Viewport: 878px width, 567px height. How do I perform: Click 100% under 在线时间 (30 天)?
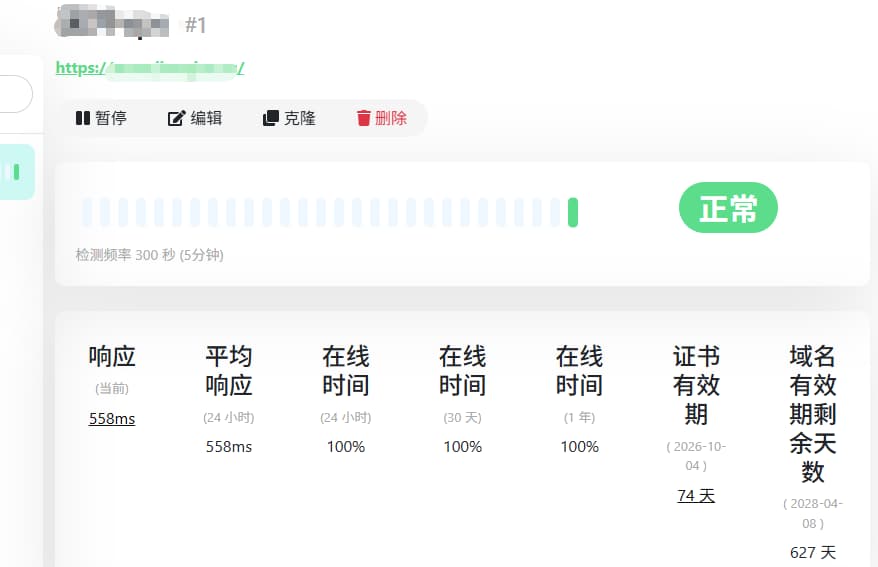coord(463,447)
